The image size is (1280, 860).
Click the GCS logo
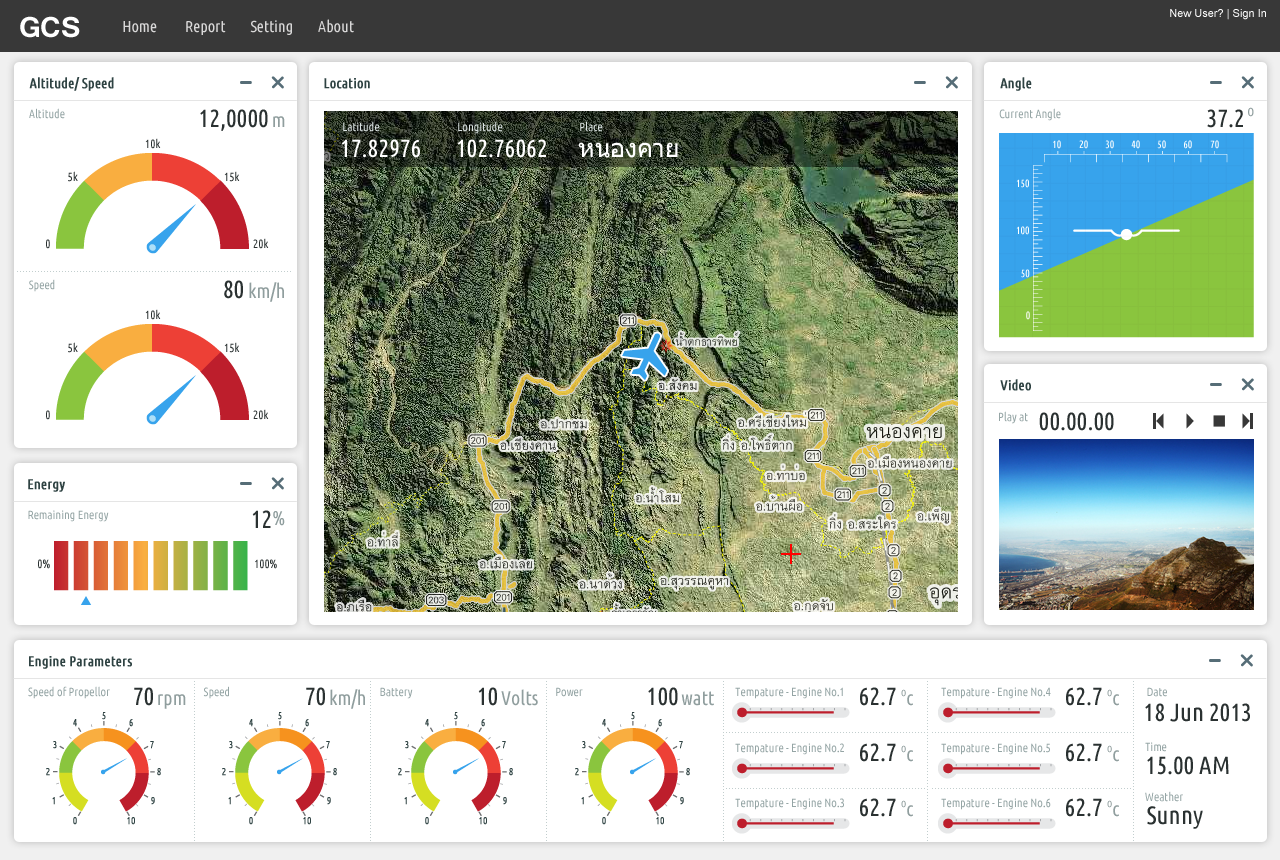click(49, 27)
